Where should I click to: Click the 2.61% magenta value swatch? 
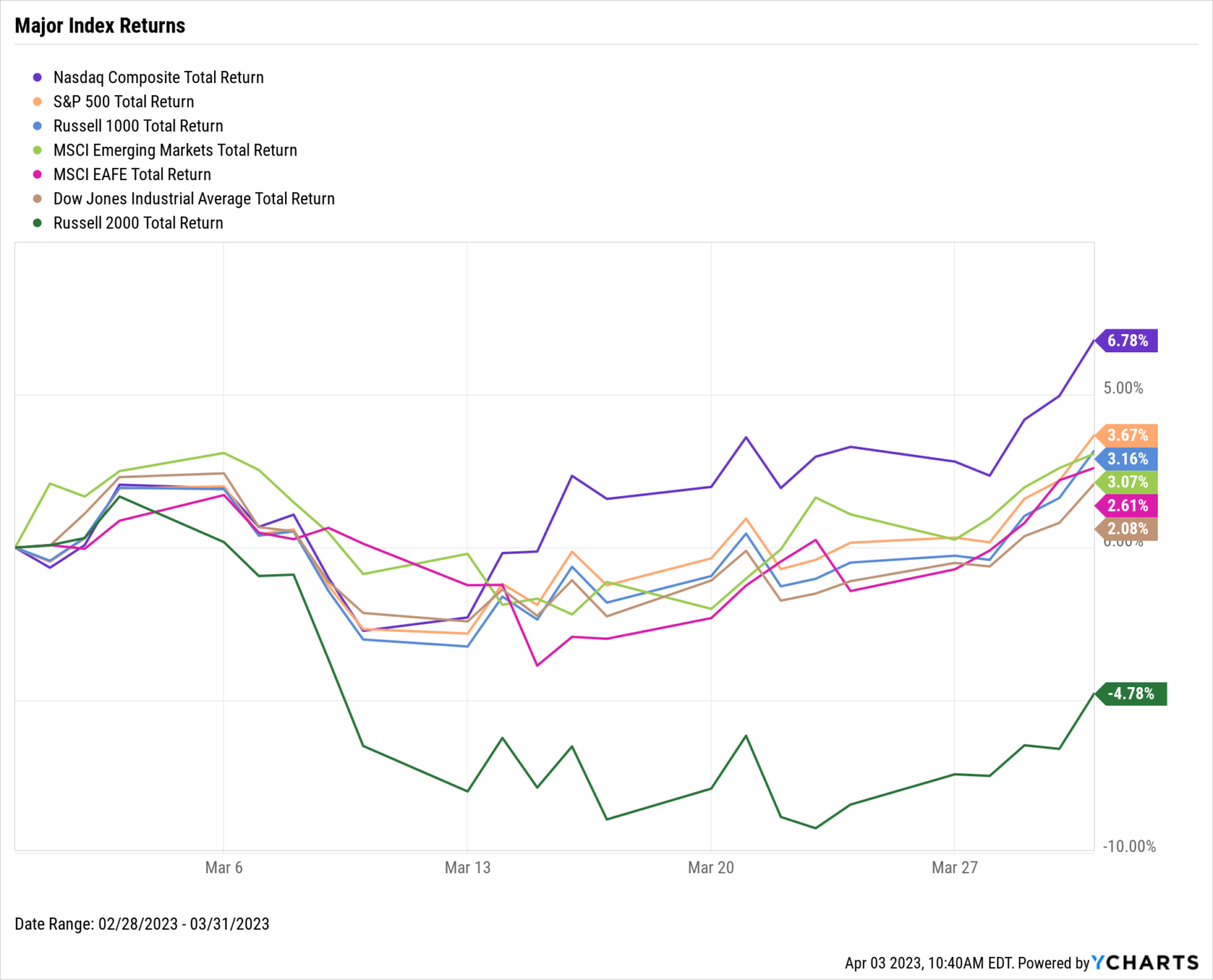click(1128, 505)
